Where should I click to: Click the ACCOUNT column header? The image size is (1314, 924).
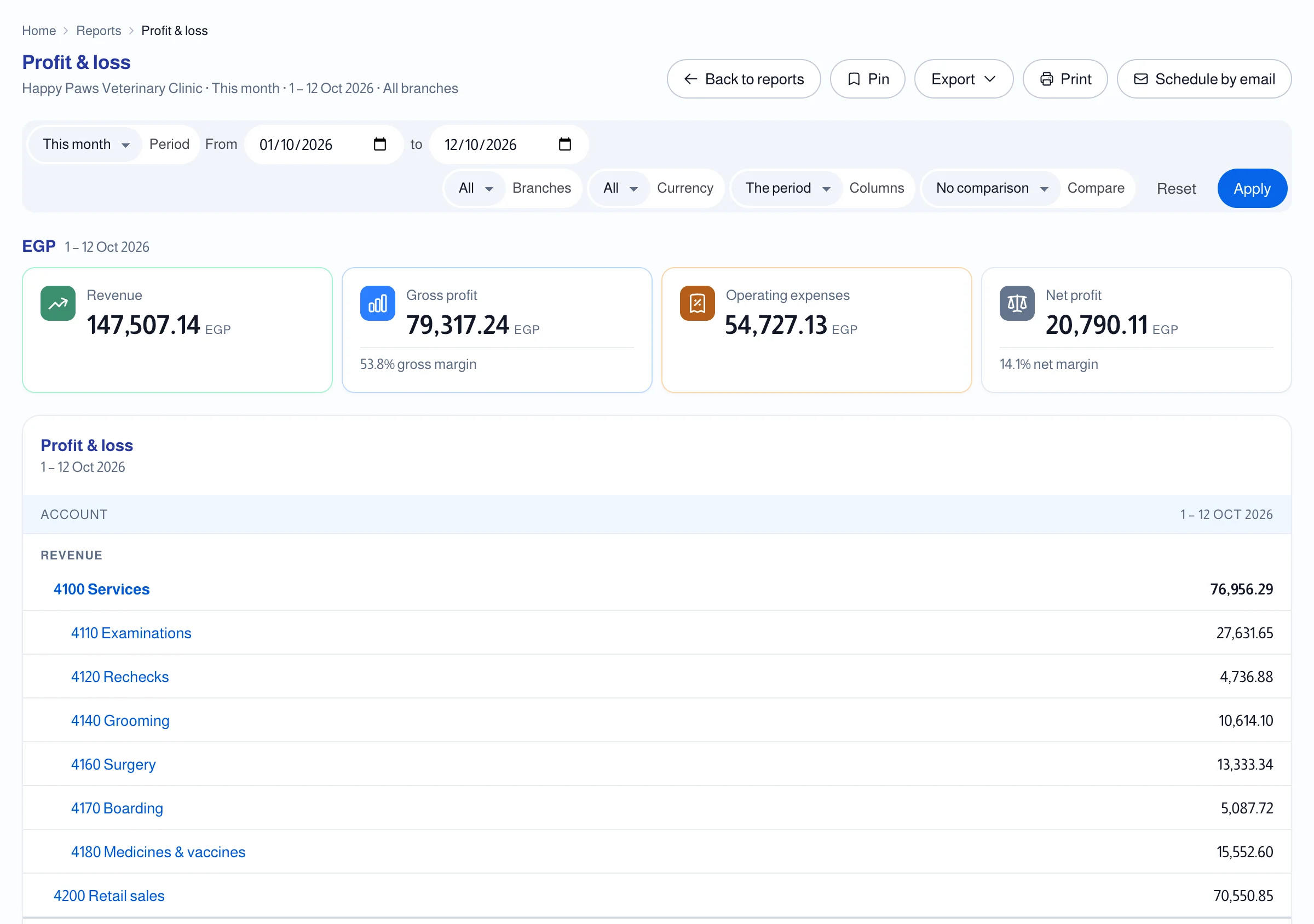click(74, 515)
